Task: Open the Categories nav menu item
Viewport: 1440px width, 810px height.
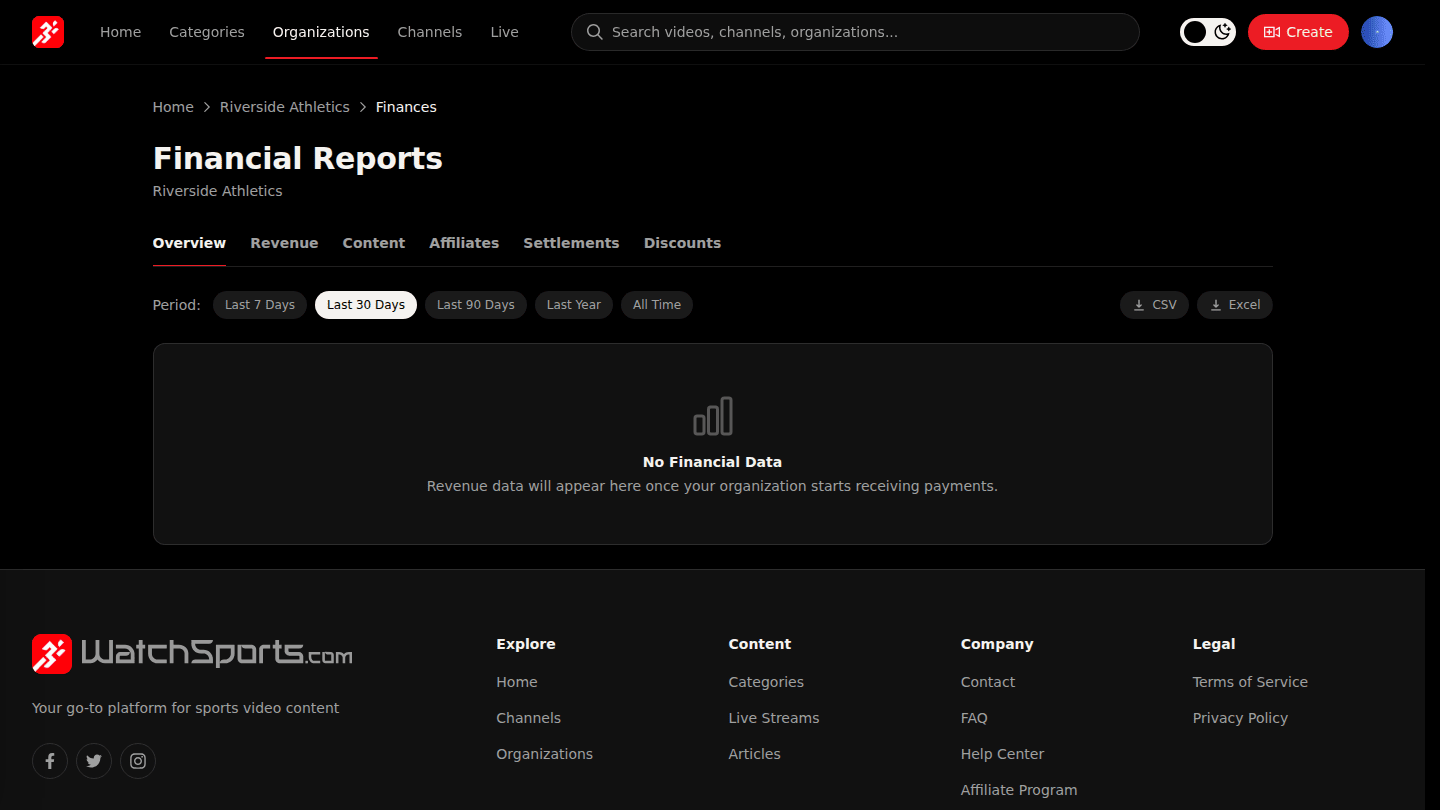Action: click(x=207, y=32)
